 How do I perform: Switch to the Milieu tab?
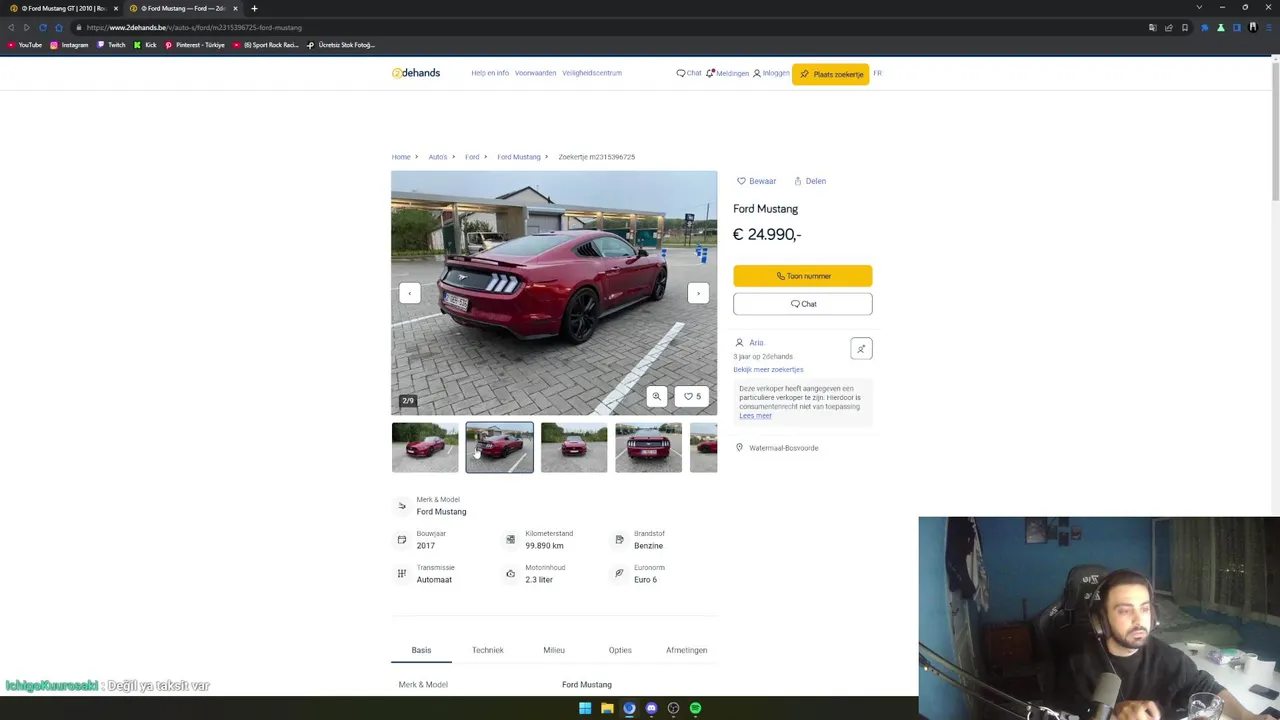(x=554, y=650)
